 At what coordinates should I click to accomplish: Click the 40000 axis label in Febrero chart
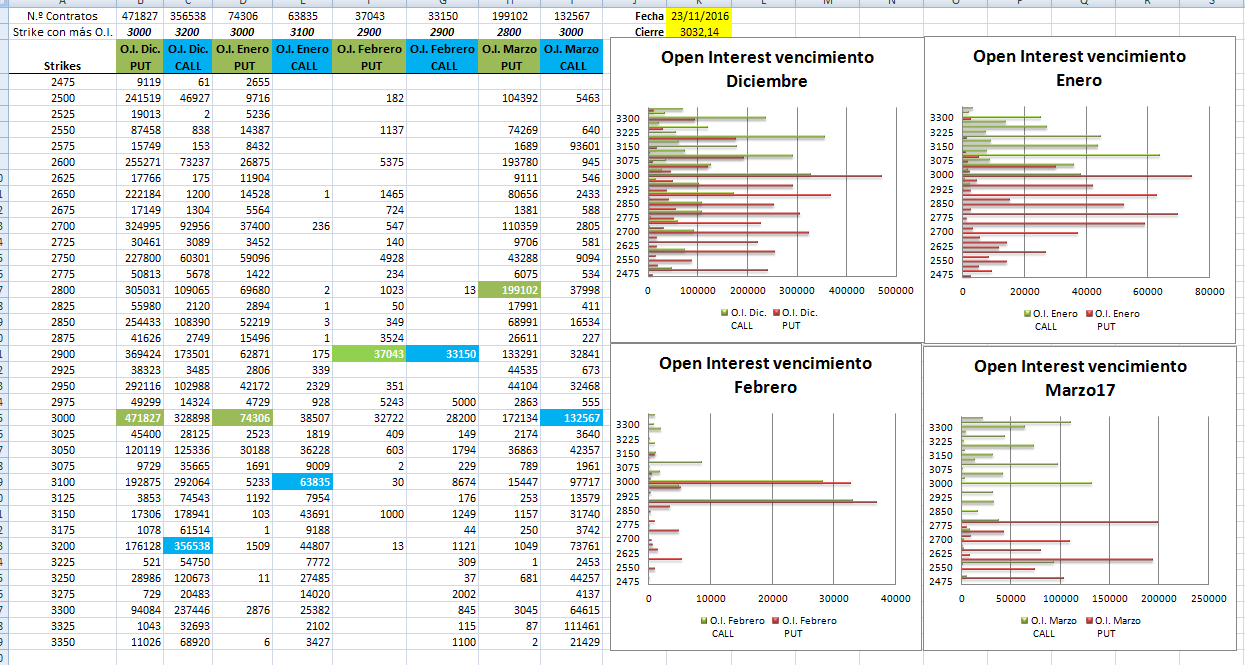(895, 598)
